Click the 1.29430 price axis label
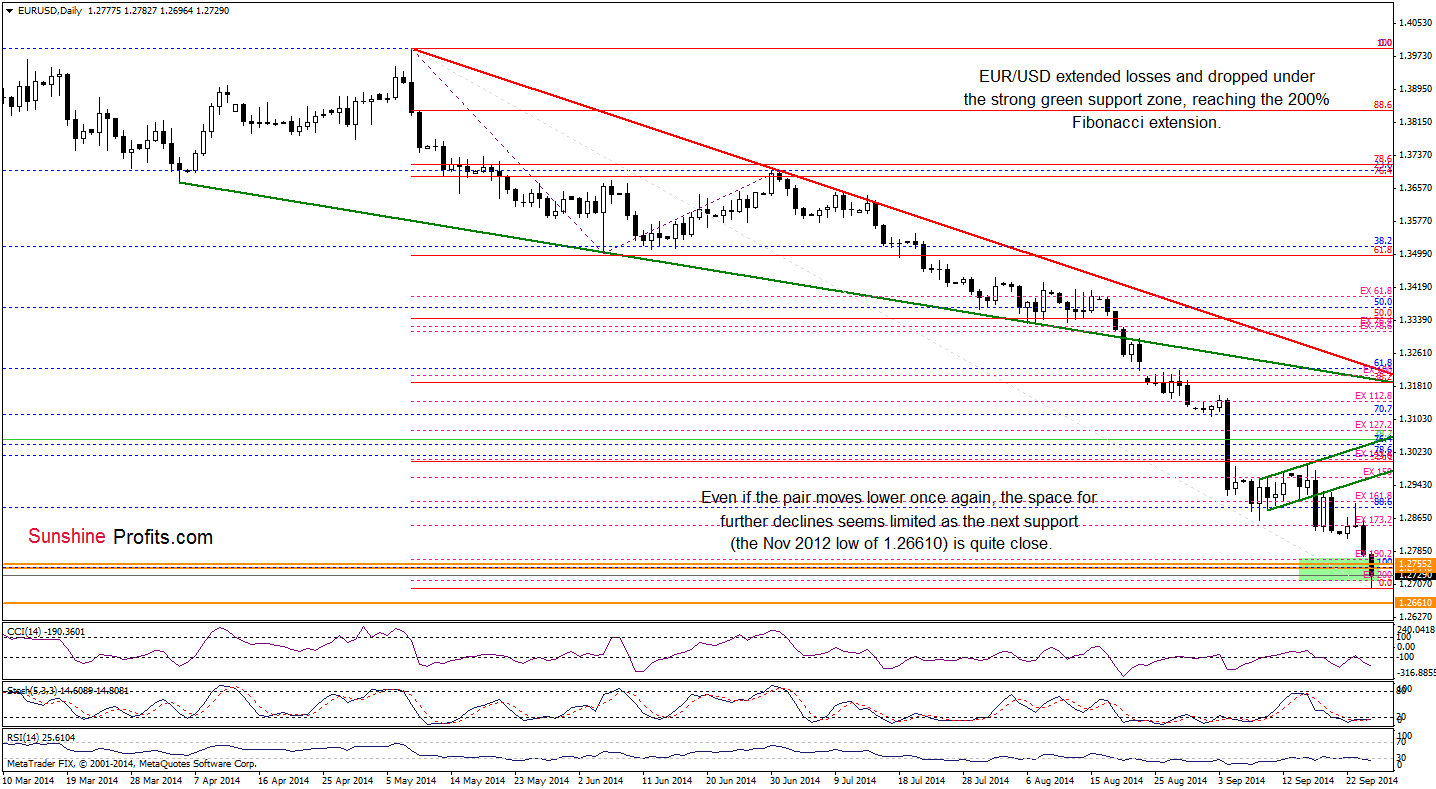The height and width of the screenshot is (789, 1436). coord(1416,484)
